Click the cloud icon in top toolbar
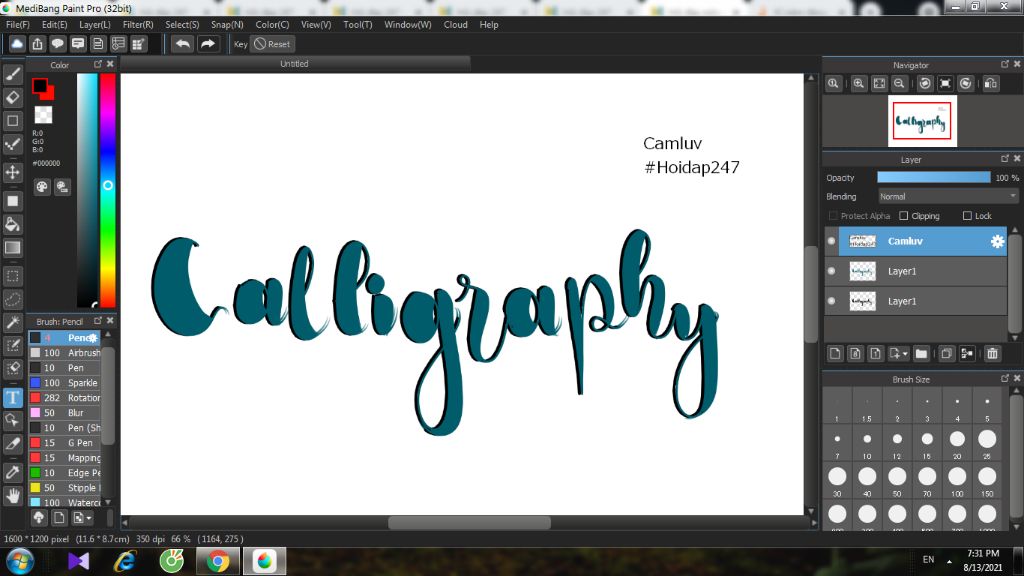 click(x=17, y=44)
